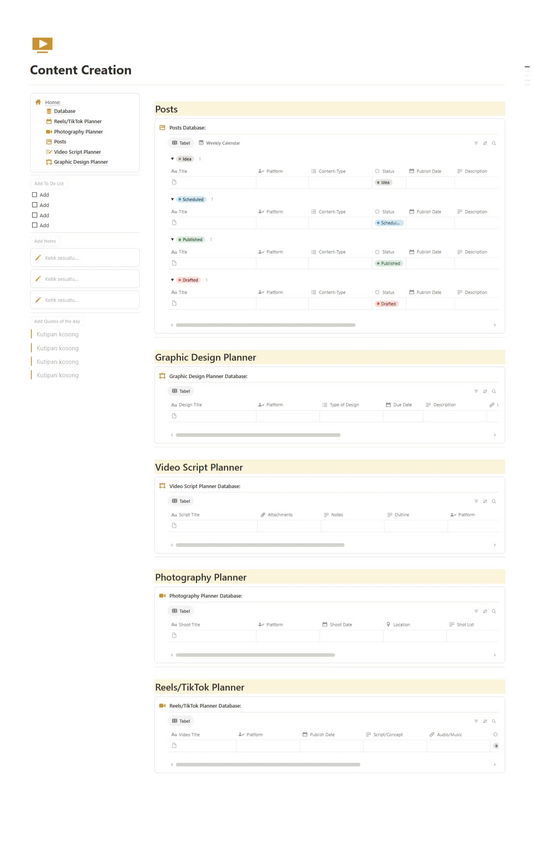Image resolution: width=533 pixels, height=854 pixels.
Task: Click Type of Design column header
Action: tap(341, 405)
